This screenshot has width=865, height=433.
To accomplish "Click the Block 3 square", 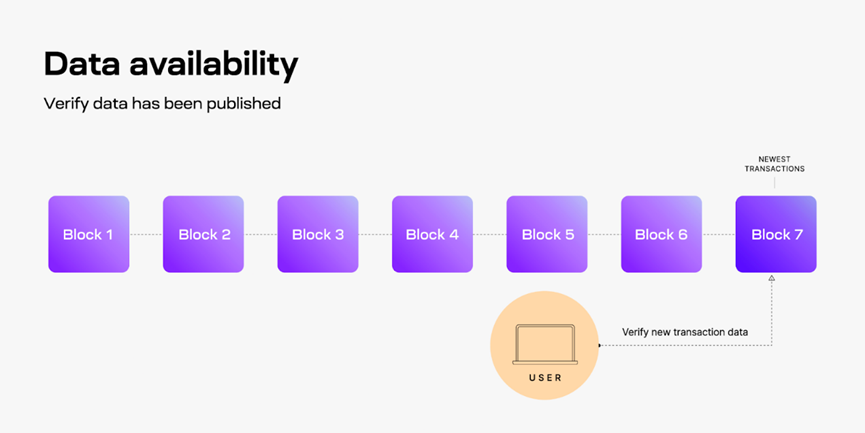I will tap(318, 234).
